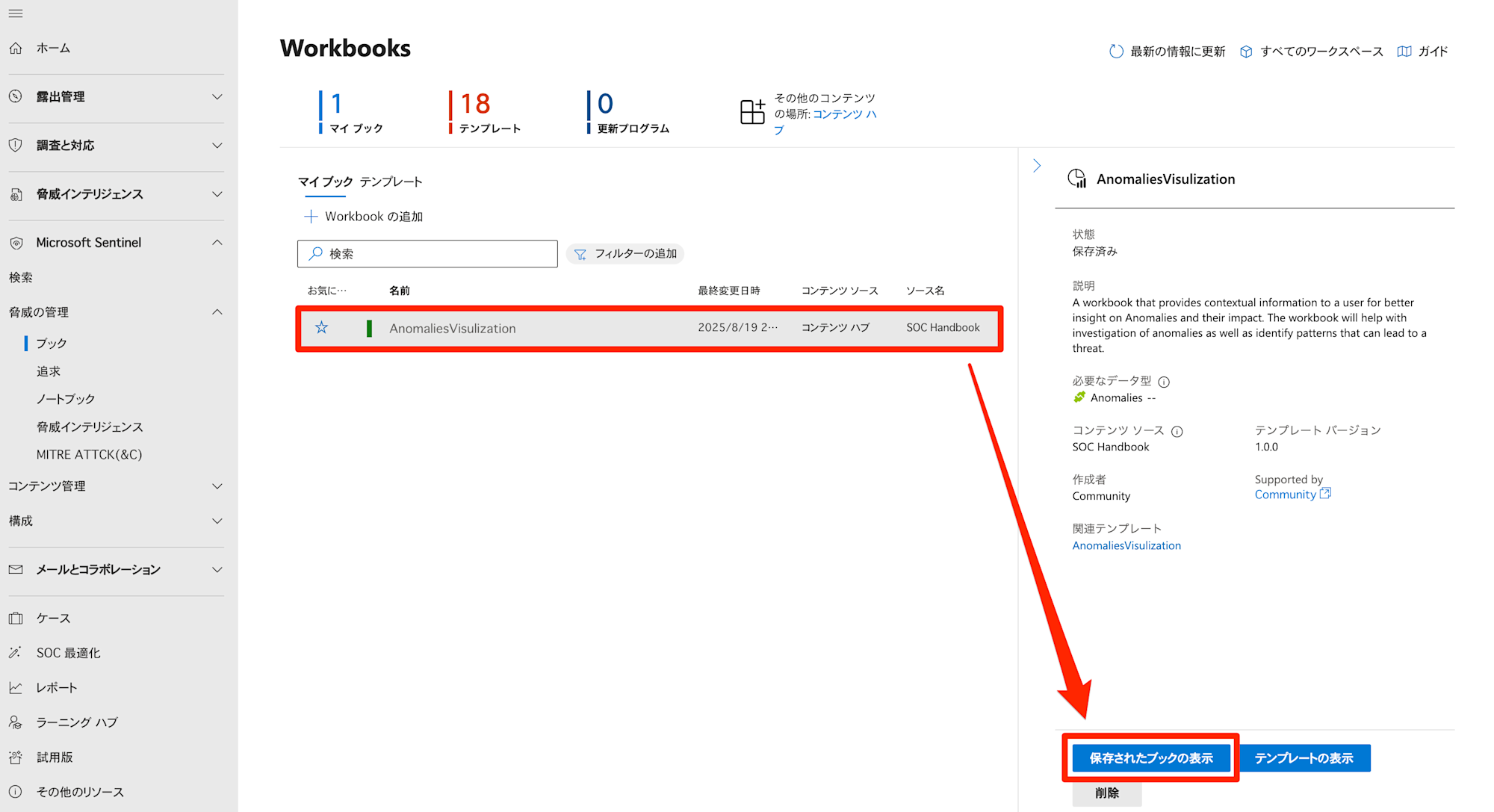This screenshot has height=812, width=1494.
Task: Click the 保存されたブックの表示 button
Action: 1151,758
